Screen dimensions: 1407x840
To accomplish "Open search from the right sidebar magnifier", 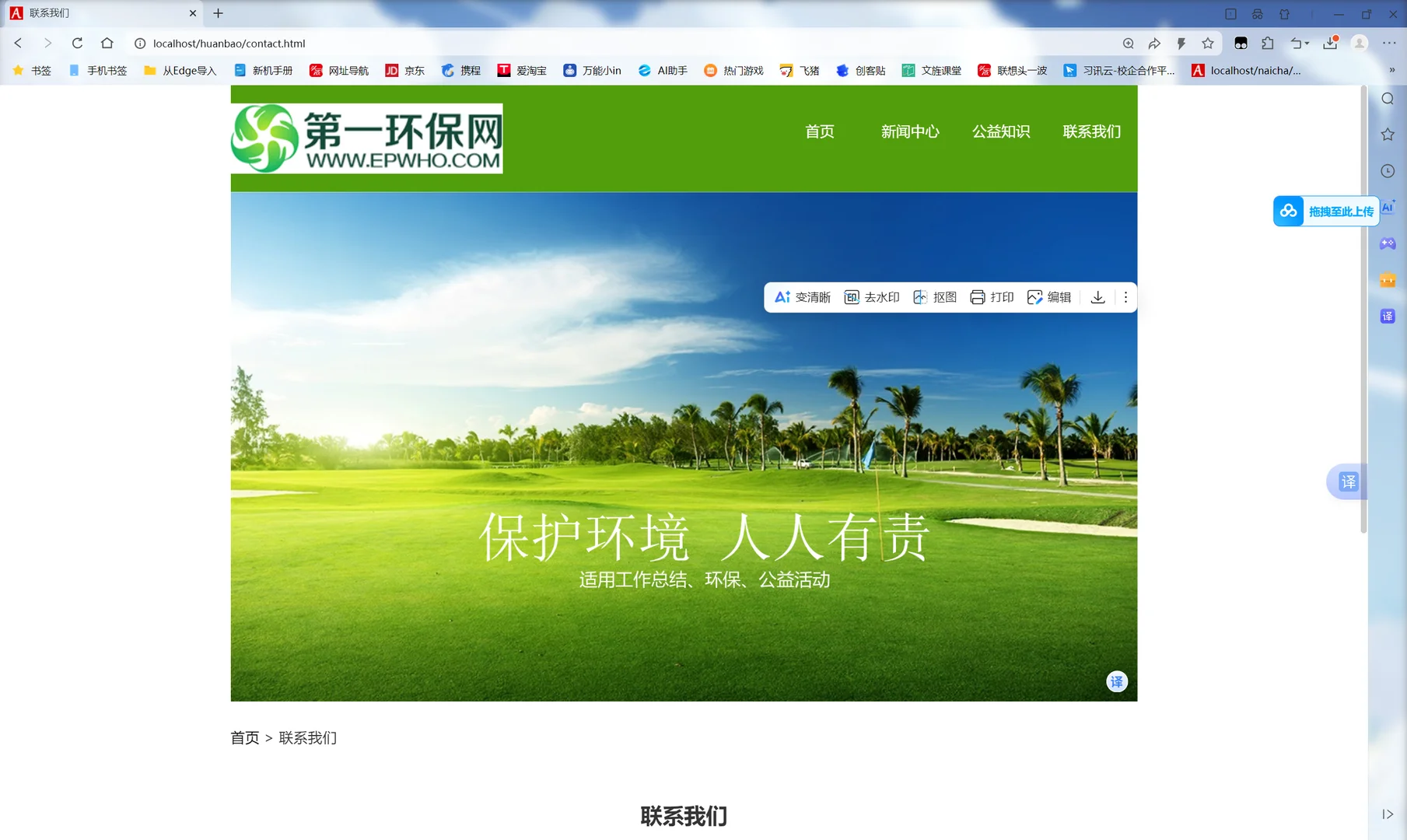I will 1387,99.
